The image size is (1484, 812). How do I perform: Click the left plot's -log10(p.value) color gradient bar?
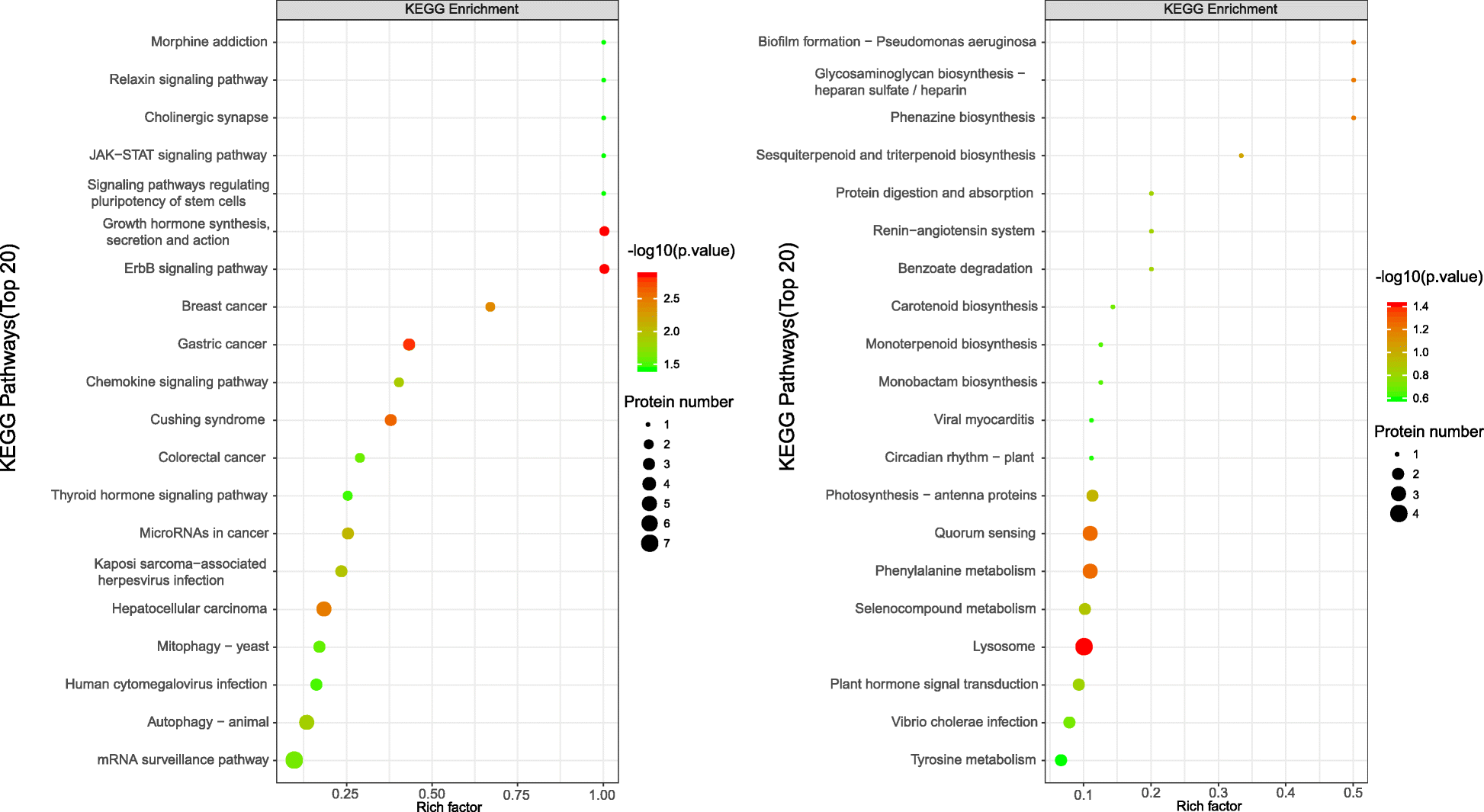647,322
